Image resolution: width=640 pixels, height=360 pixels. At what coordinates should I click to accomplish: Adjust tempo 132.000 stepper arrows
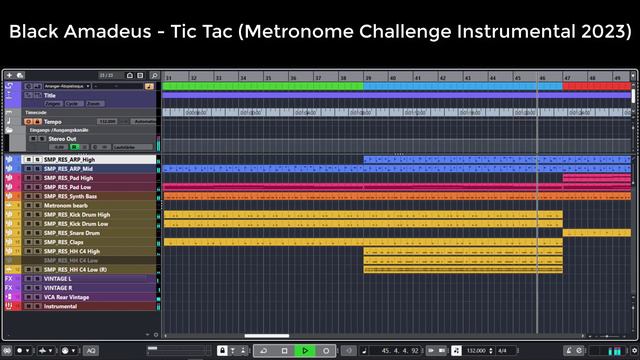click(x=491, y=351)
